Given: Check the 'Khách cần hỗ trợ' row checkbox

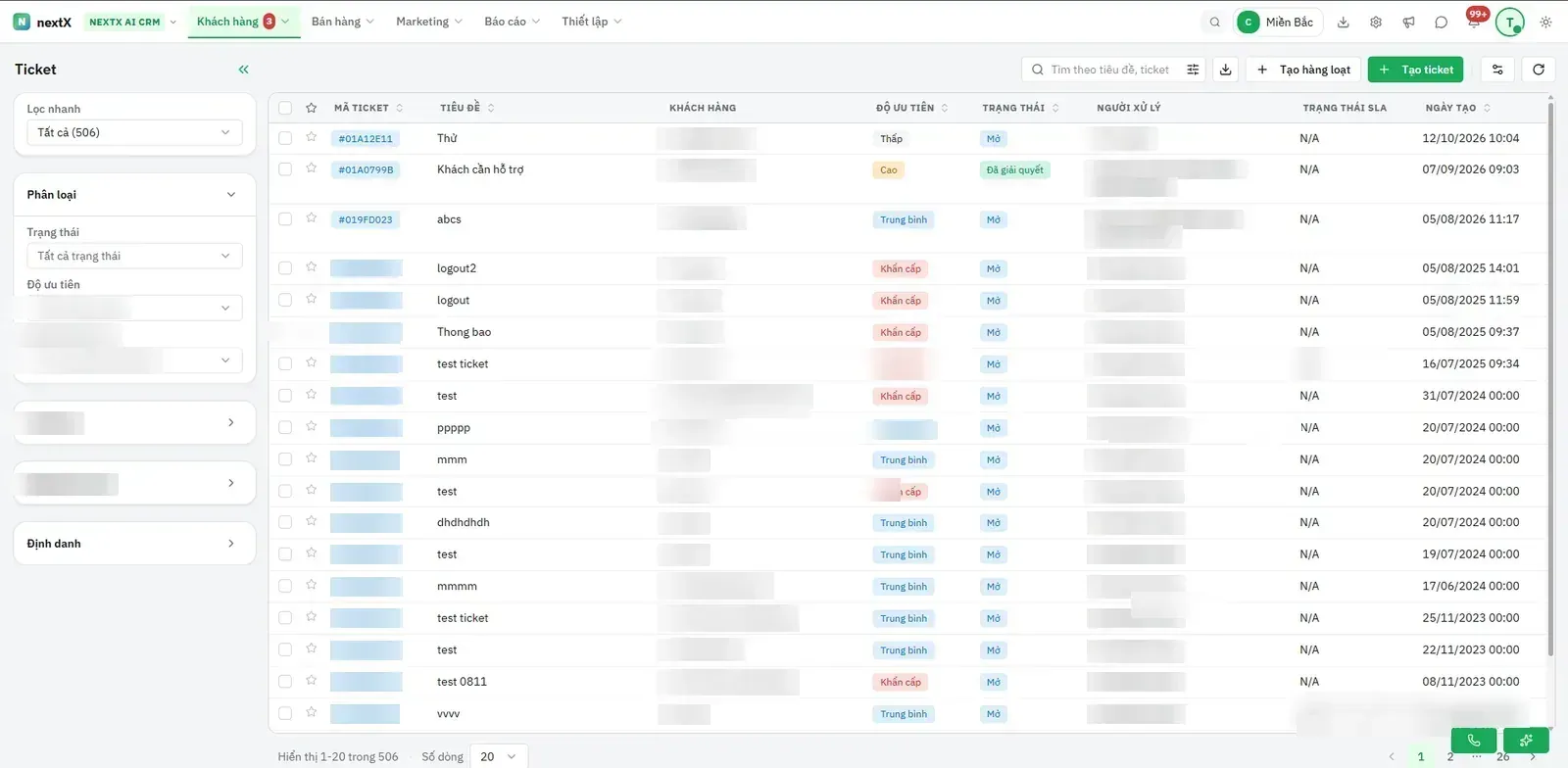Looking at the screenshot, I should pyautogui.click(x=285, y=169).
